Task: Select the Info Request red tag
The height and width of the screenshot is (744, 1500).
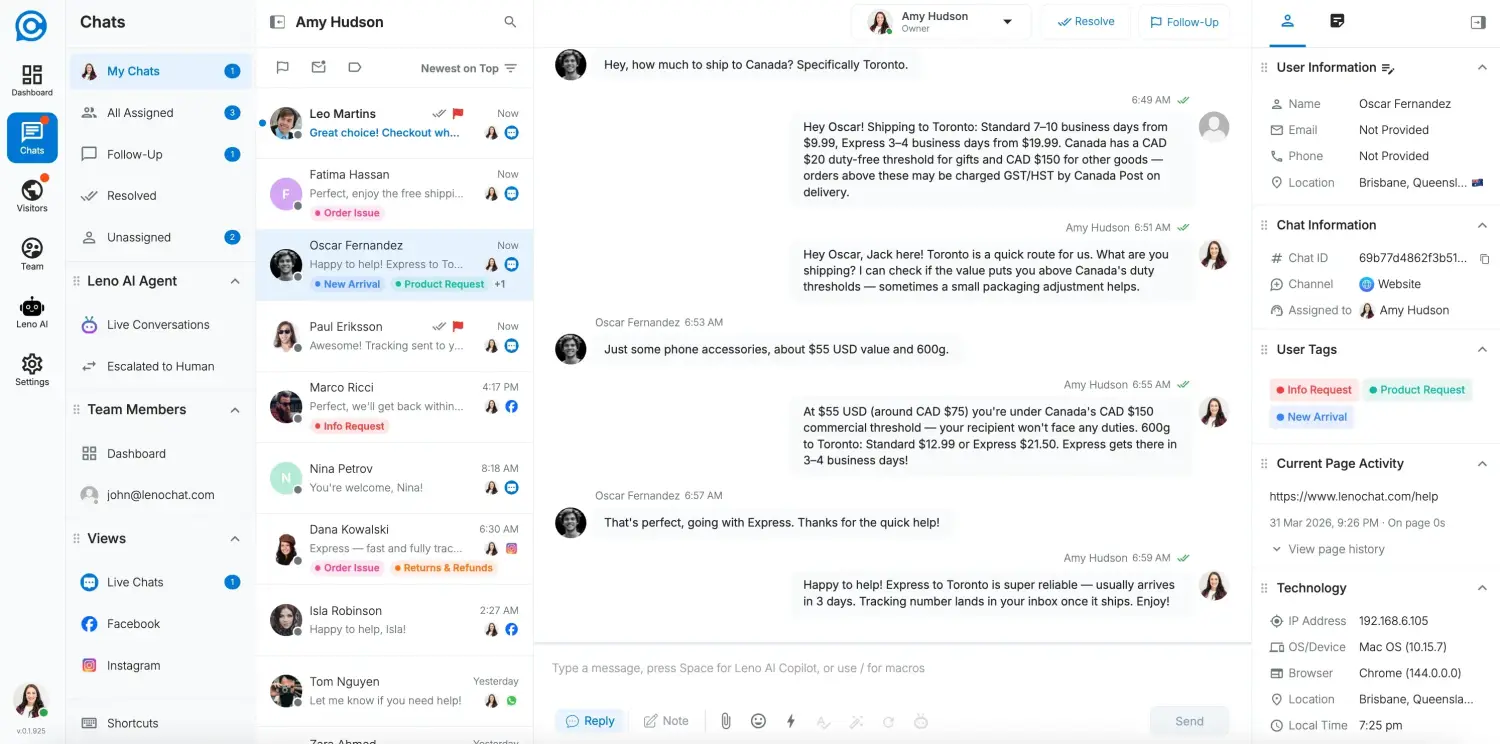Action: [x=1313, y=390]
